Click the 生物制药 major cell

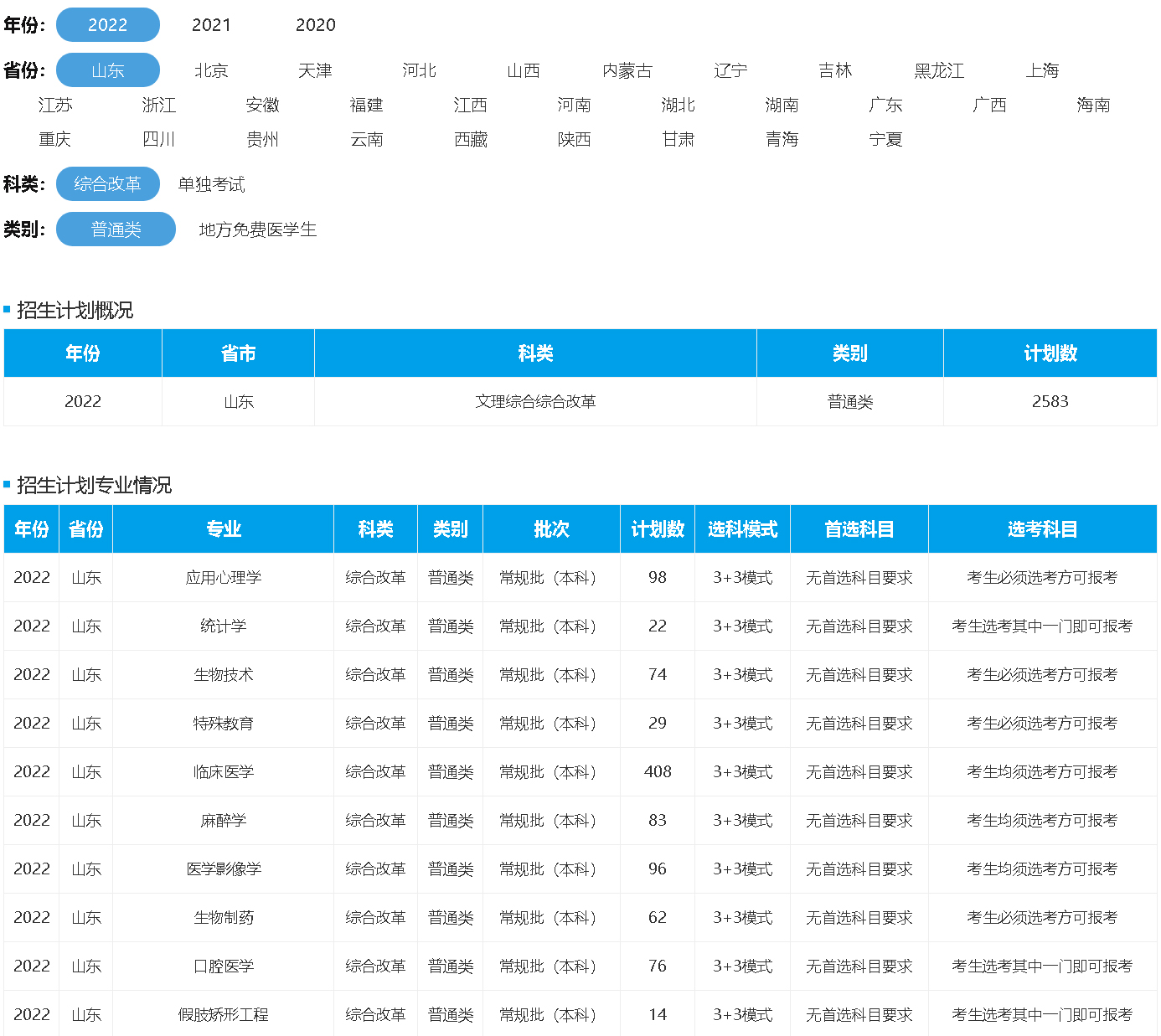224,918
